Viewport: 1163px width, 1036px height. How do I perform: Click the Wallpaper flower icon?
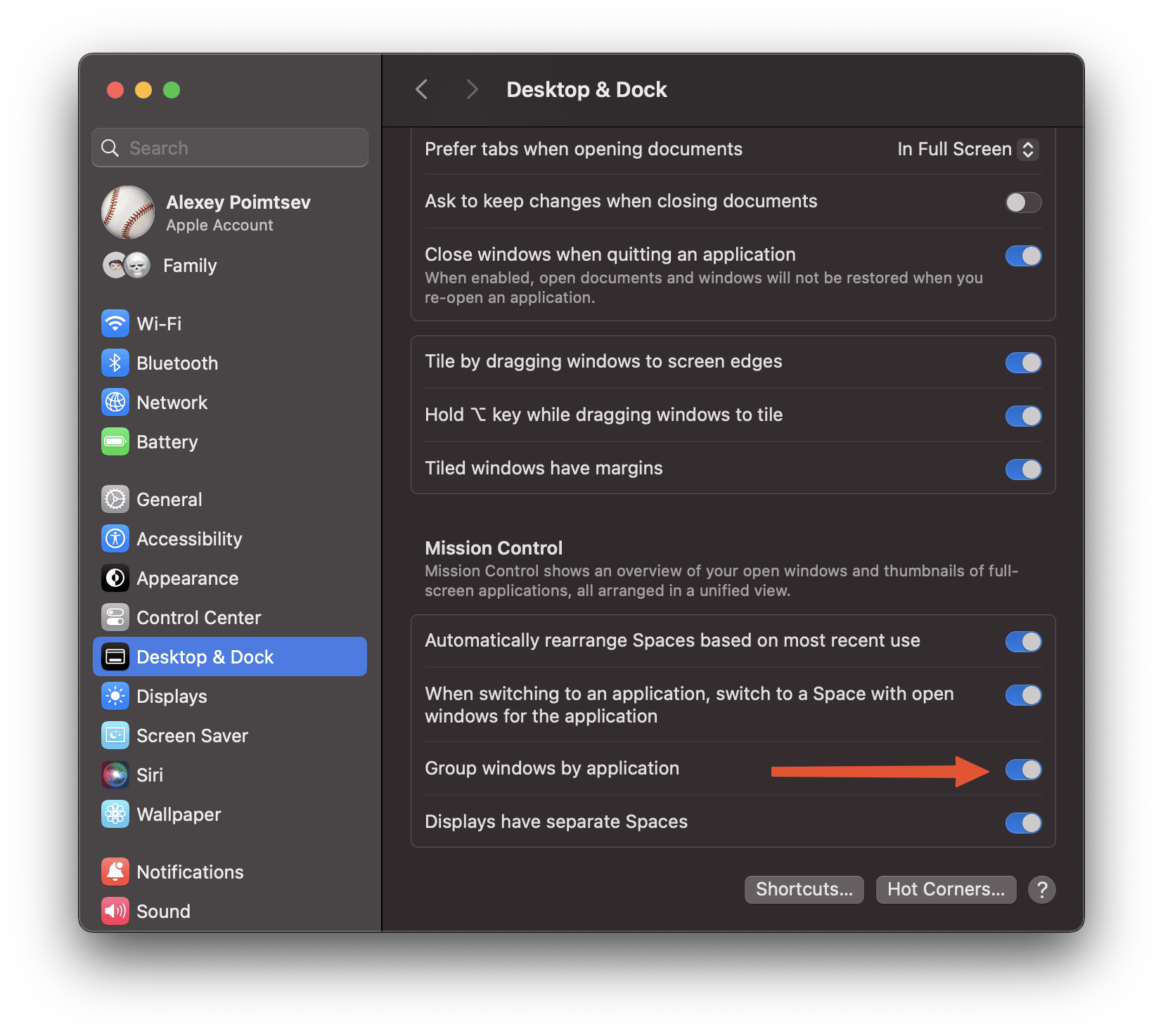[115, 815]
